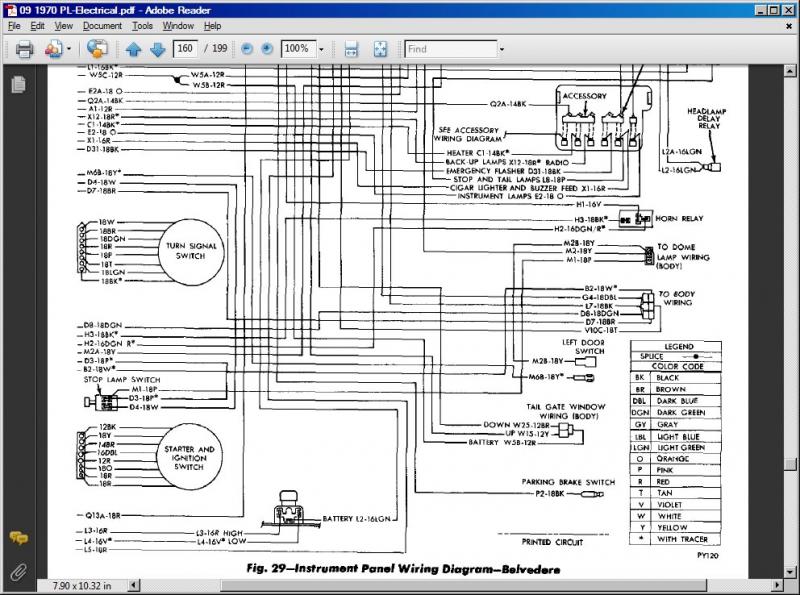Open the Tools menu

[142, 26]
